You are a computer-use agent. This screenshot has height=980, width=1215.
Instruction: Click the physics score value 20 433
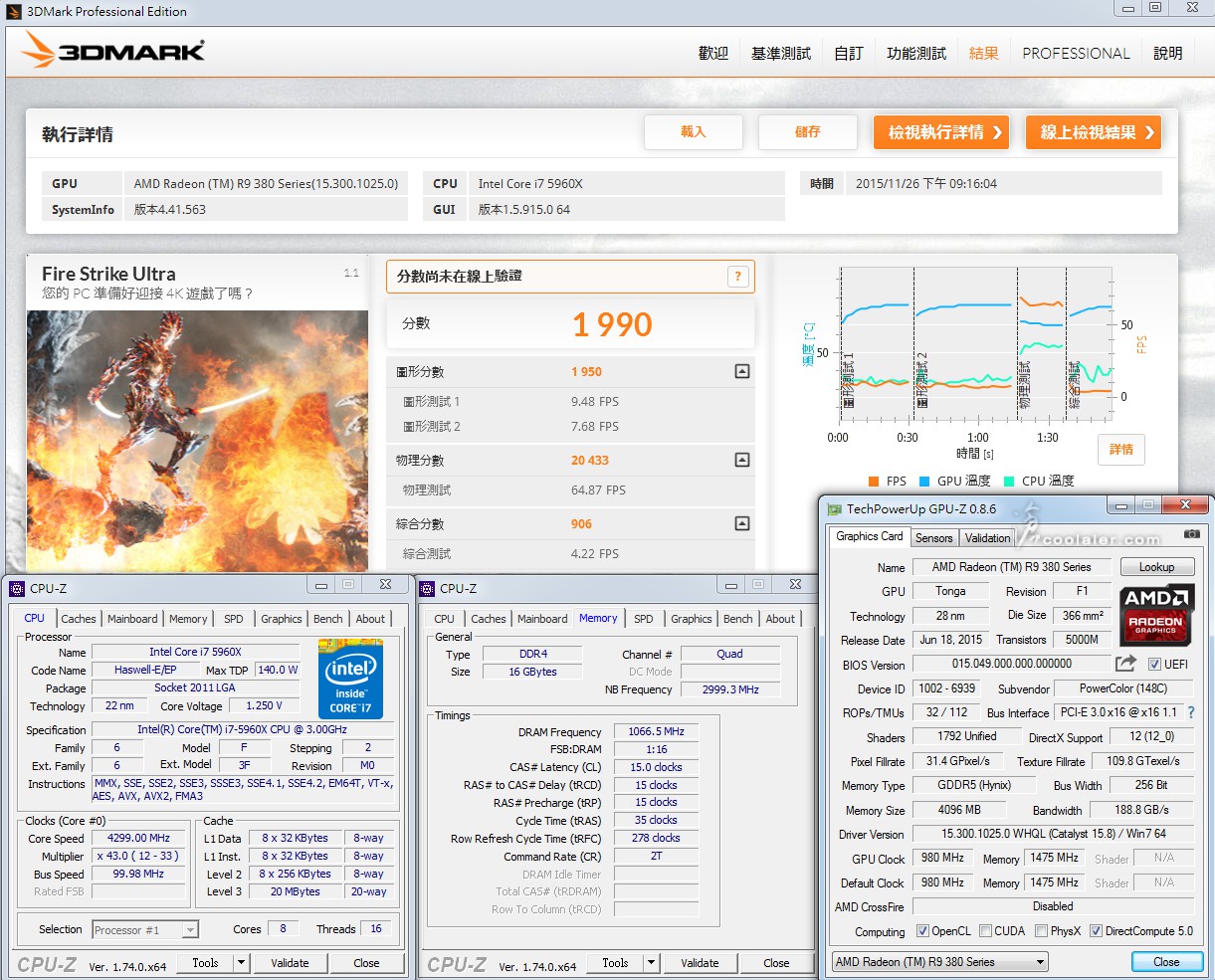(590, 460)
